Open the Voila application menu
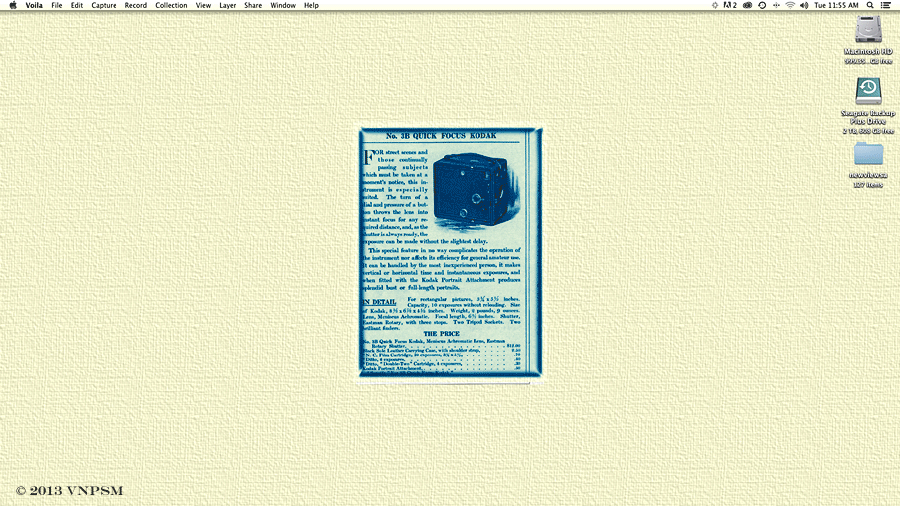 [x=34, y=5]
